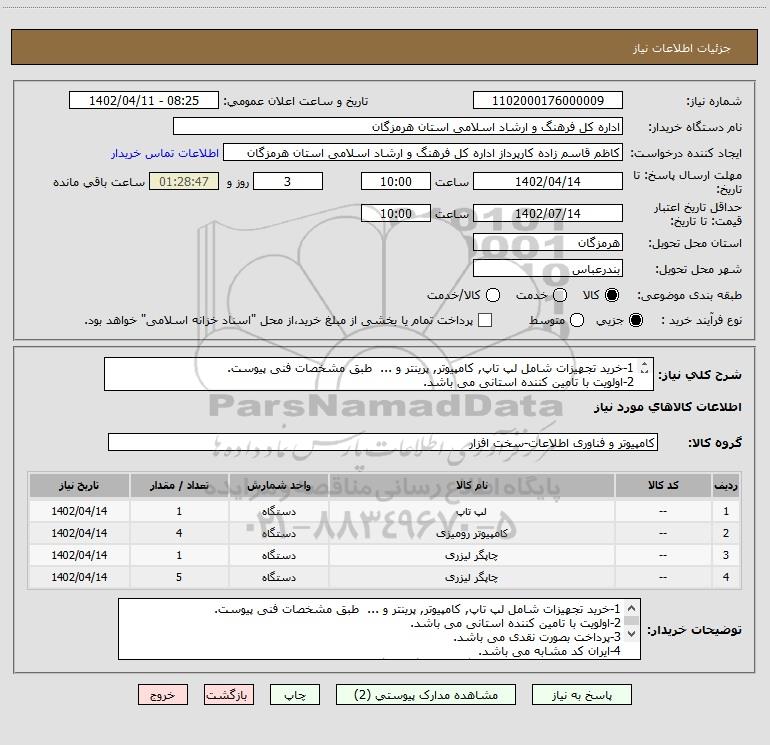The image size is (770, 745).
Task: Click the کد کالا column header
Action: coord(663,485)
